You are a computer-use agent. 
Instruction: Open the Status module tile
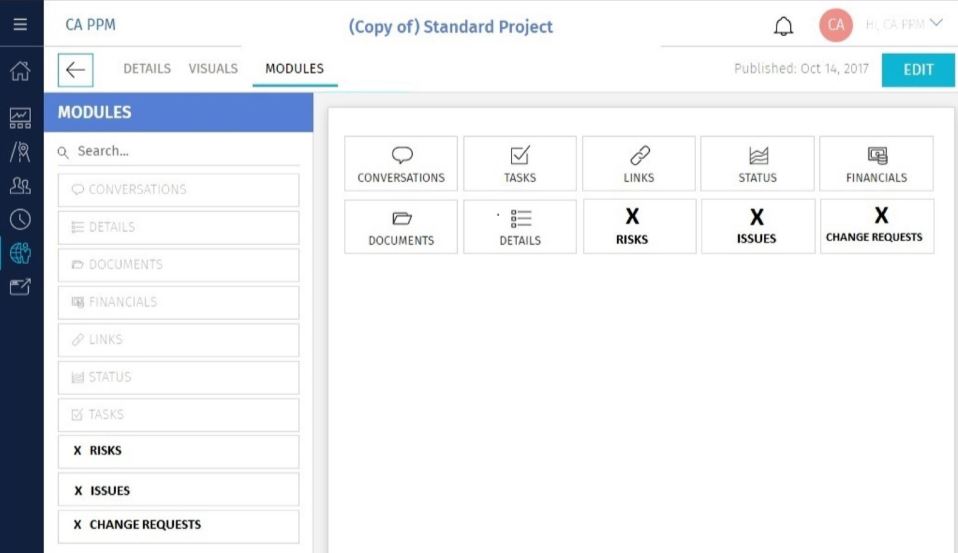click(758, 164)
